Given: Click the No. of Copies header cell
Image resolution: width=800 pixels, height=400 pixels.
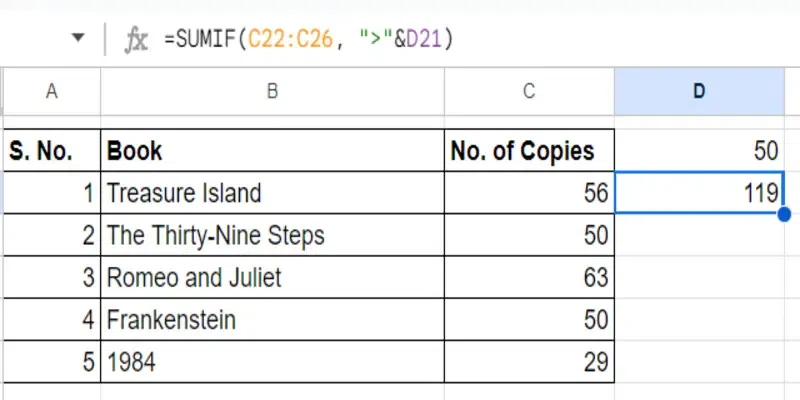Looking at the screenshot, I should pos(528,151).
